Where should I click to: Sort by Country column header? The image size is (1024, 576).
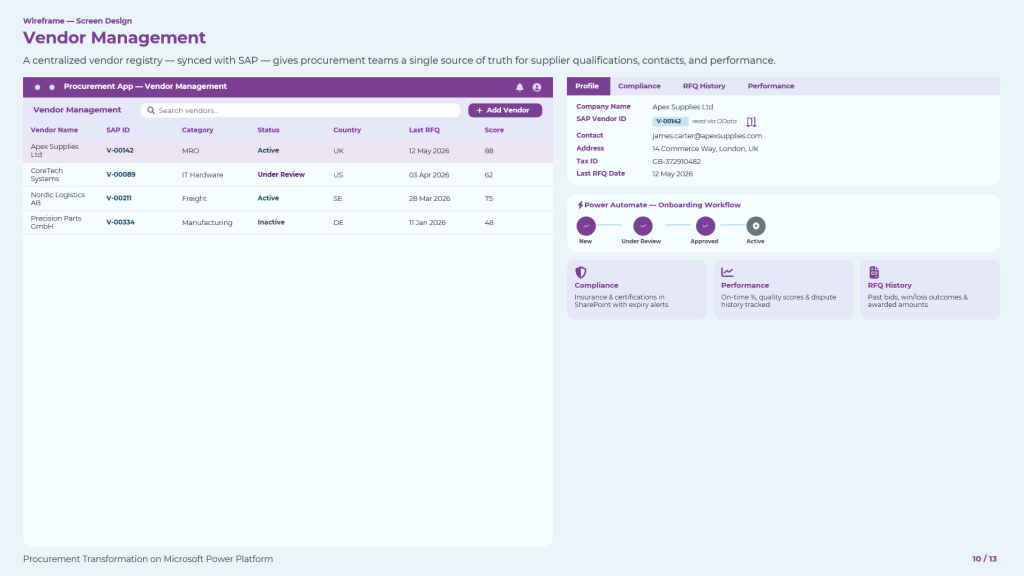347,130
